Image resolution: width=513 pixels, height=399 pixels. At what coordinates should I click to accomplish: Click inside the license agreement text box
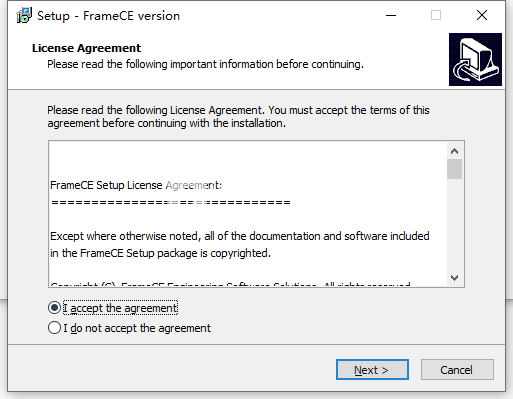(248, 214)
